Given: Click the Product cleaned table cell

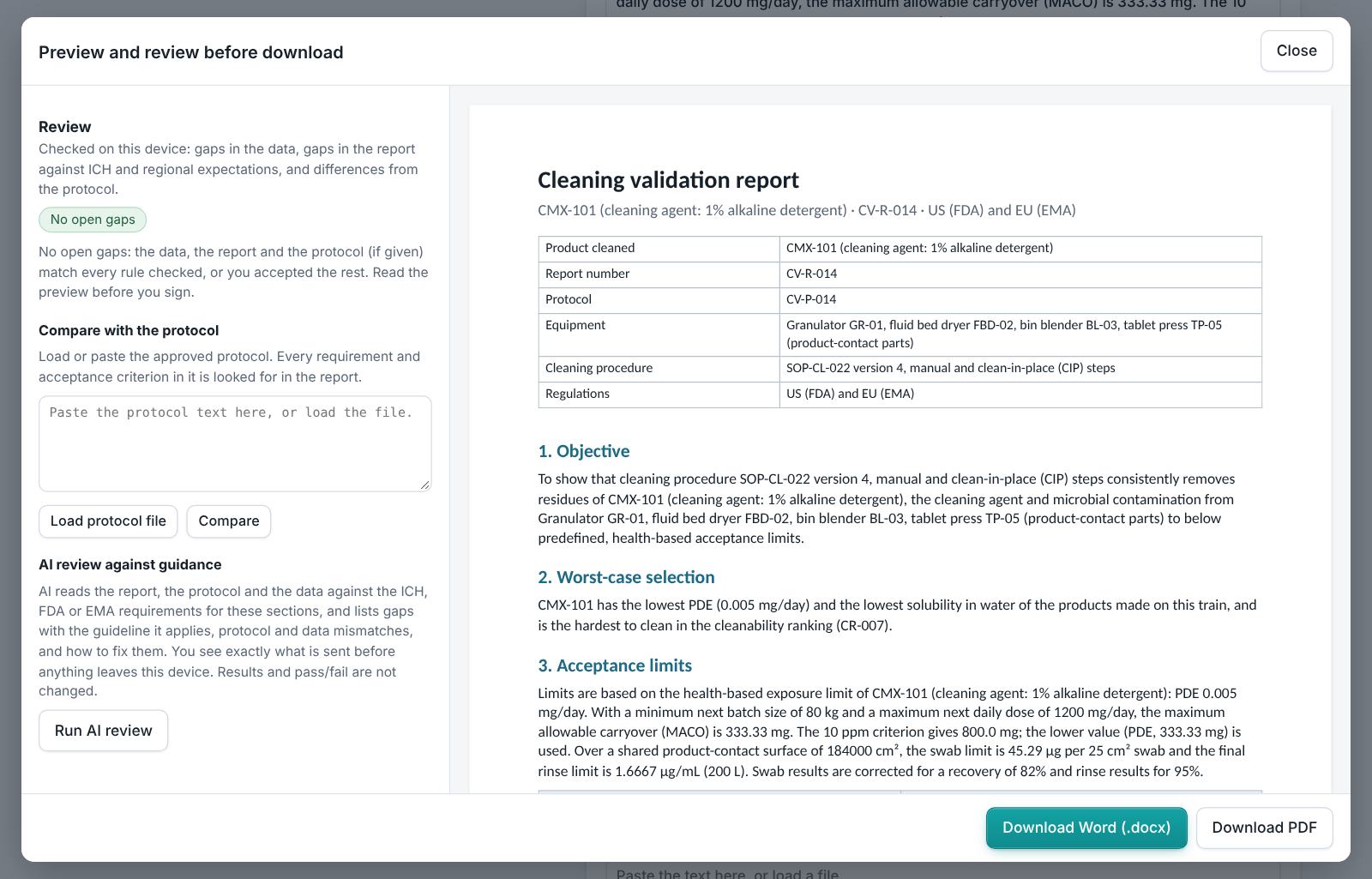Looking at the screenshot, I should click(x=659, y=249).
